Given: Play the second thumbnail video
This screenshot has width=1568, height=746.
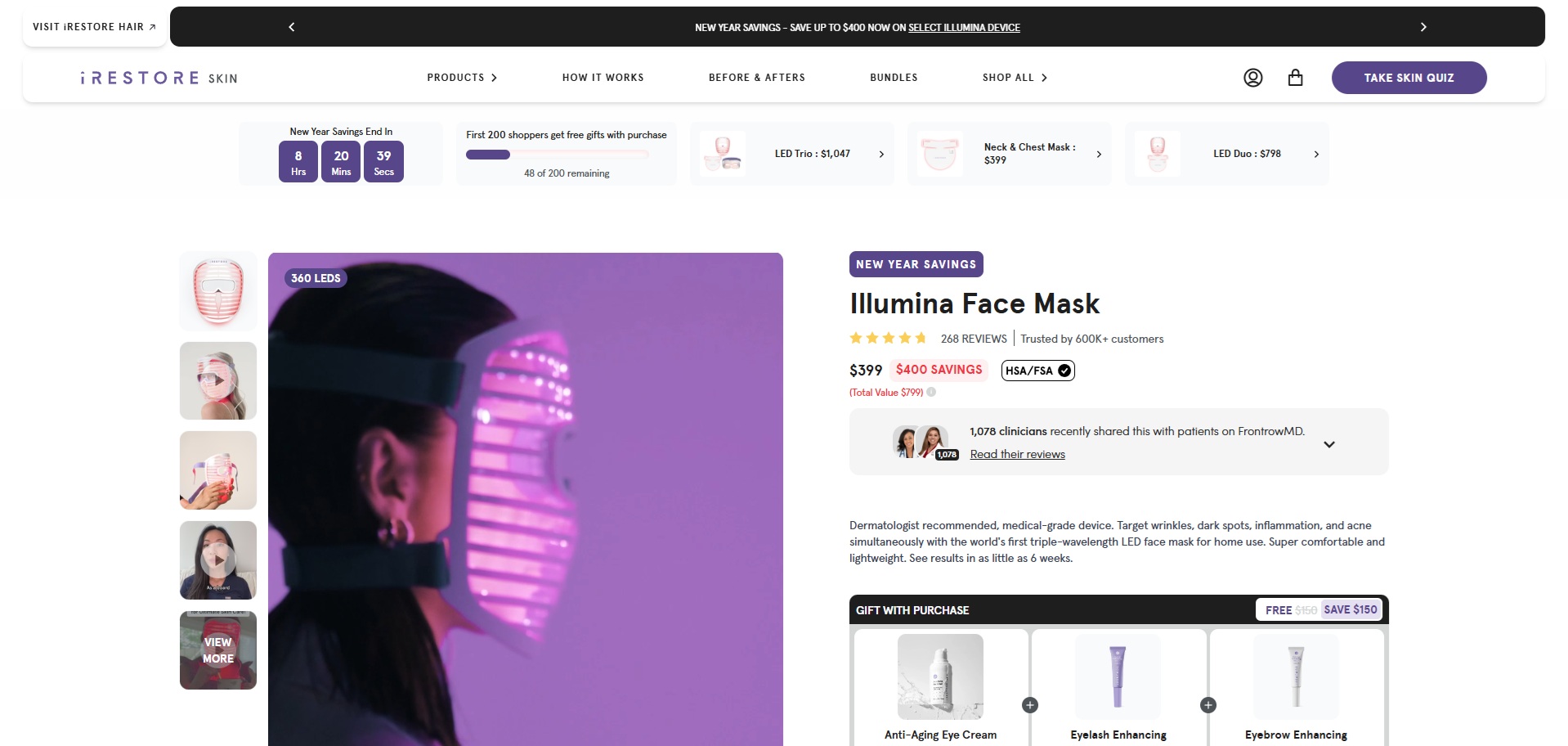Looking at the screenshot, I should pyautogui.click(x=218, y=381).
